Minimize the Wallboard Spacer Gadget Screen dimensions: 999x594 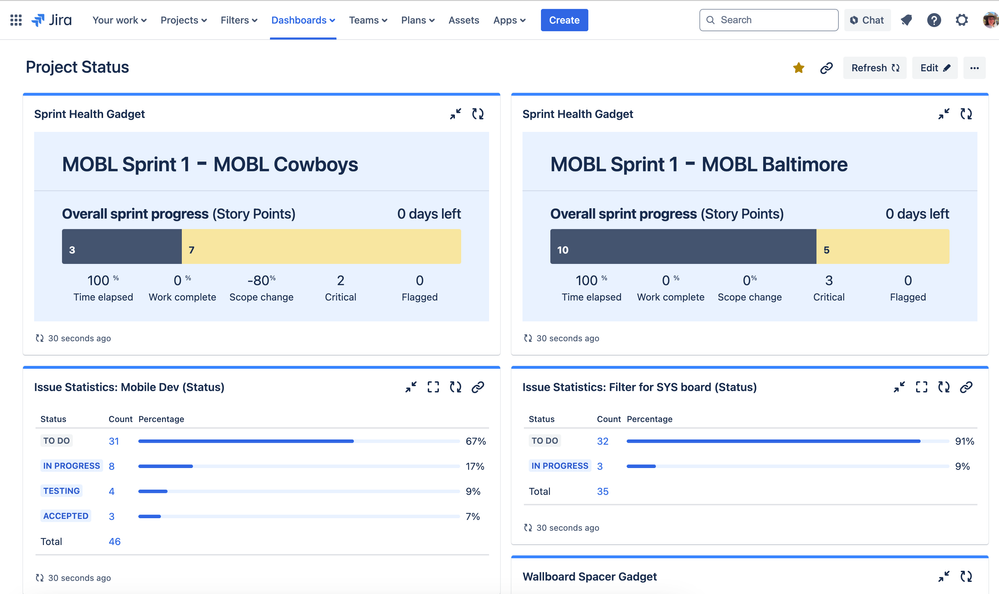click(x=943, y=577)
